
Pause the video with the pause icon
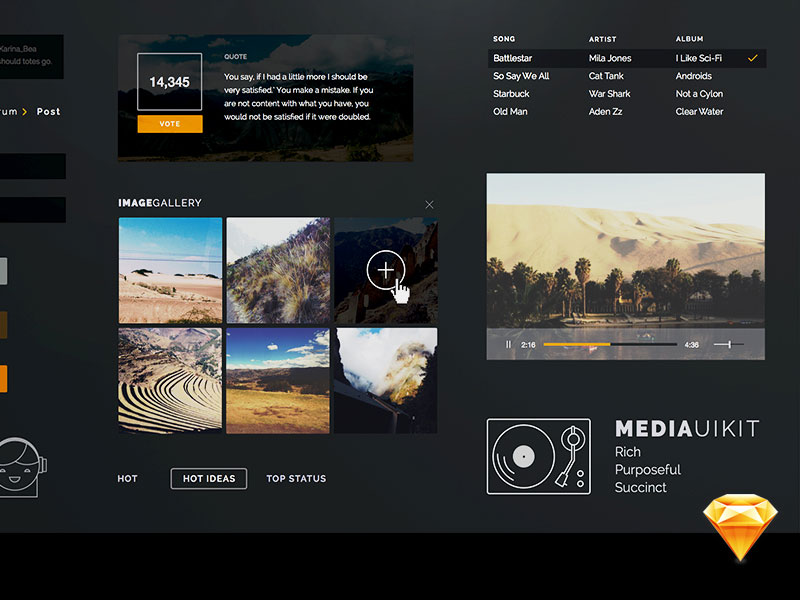pyautogui.click(x=508, y=345)
